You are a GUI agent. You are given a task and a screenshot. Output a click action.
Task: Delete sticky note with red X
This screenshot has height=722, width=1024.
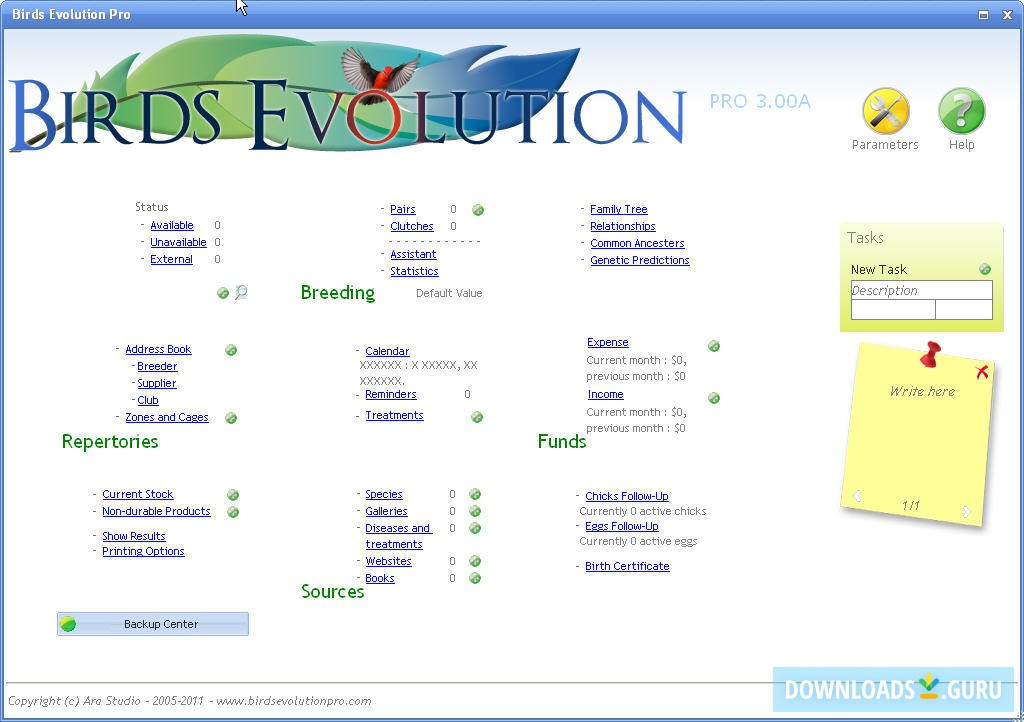[x=982, y=372]
